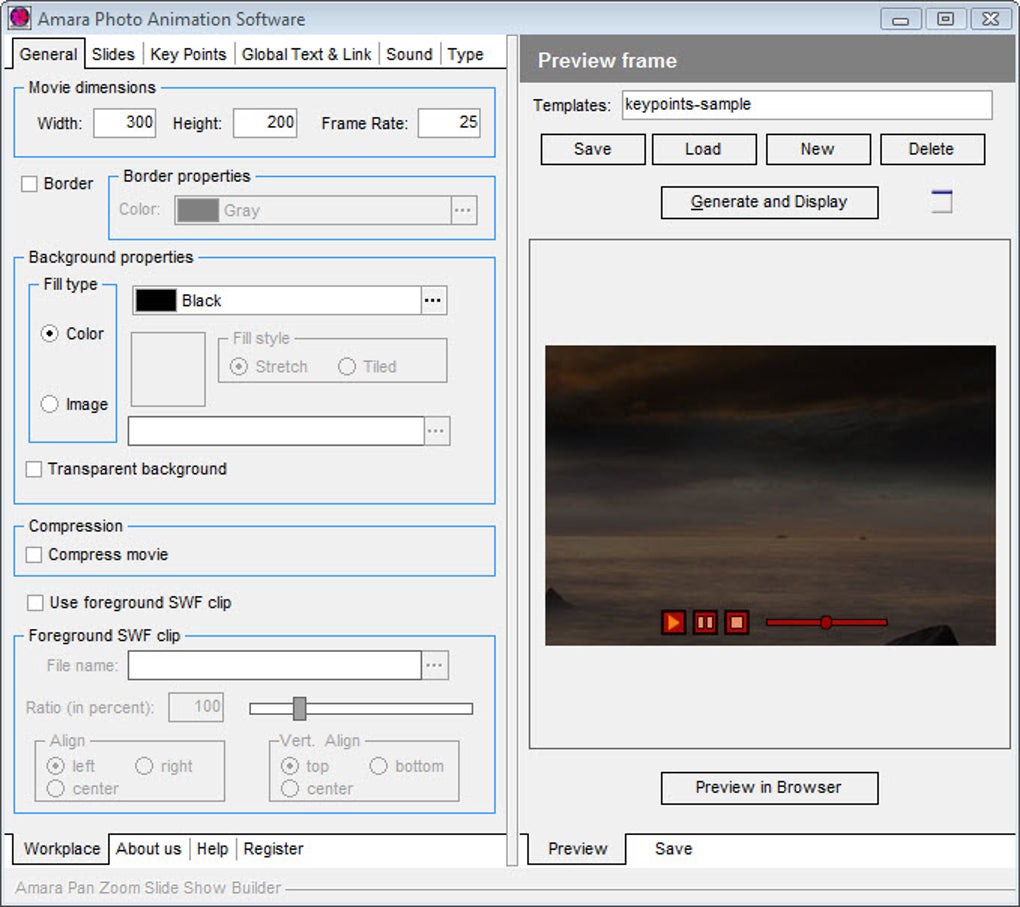Click the foreground File name field

[x=275, y=665]
